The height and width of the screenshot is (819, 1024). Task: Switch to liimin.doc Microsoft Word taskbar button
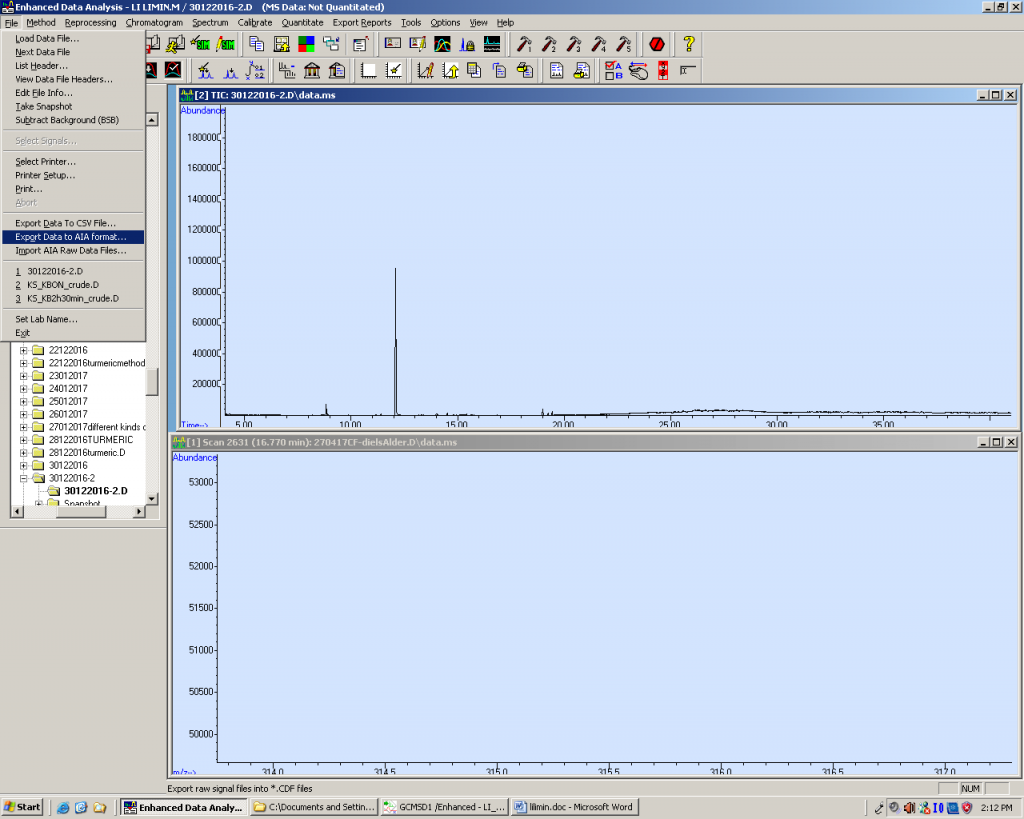click(574, 807)
